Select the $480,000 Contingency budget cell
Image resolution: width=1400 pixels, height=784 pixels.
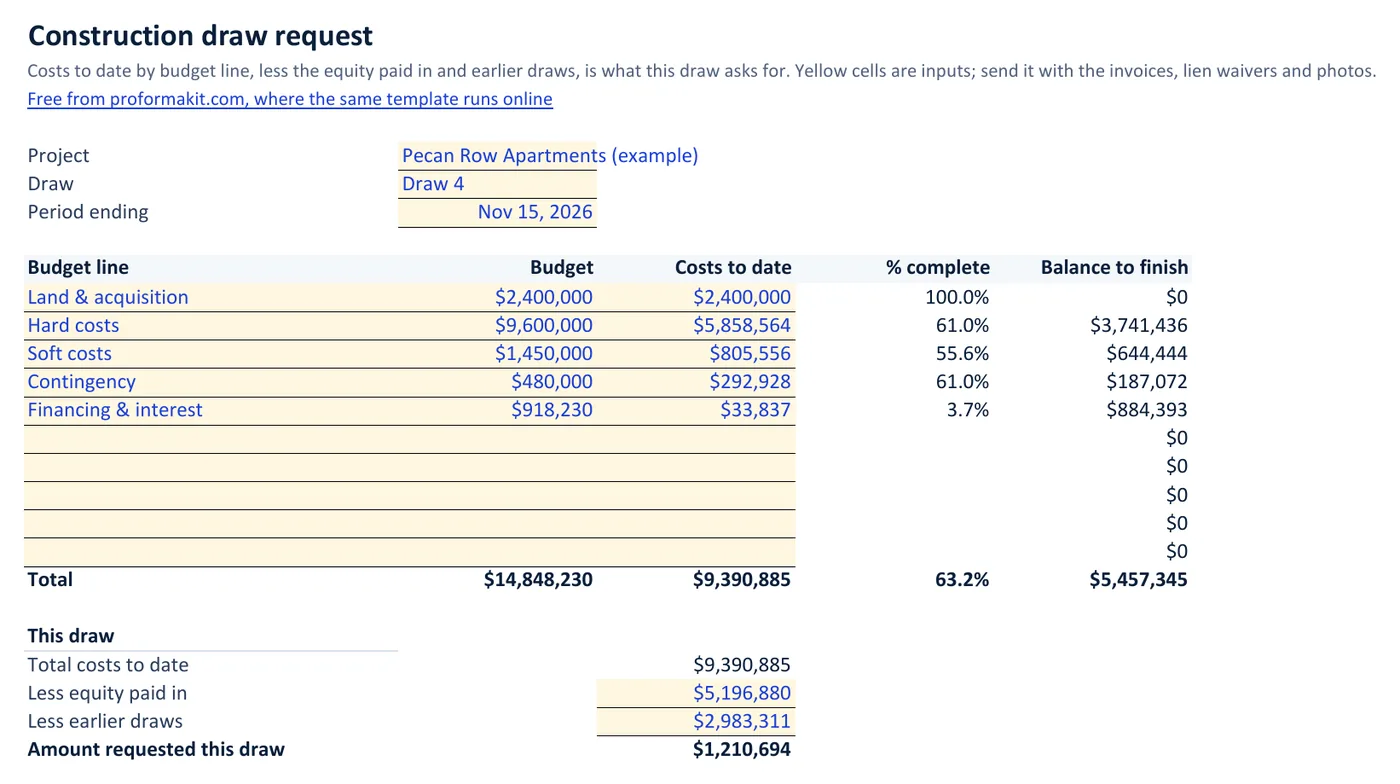click(x=497, y=381)
